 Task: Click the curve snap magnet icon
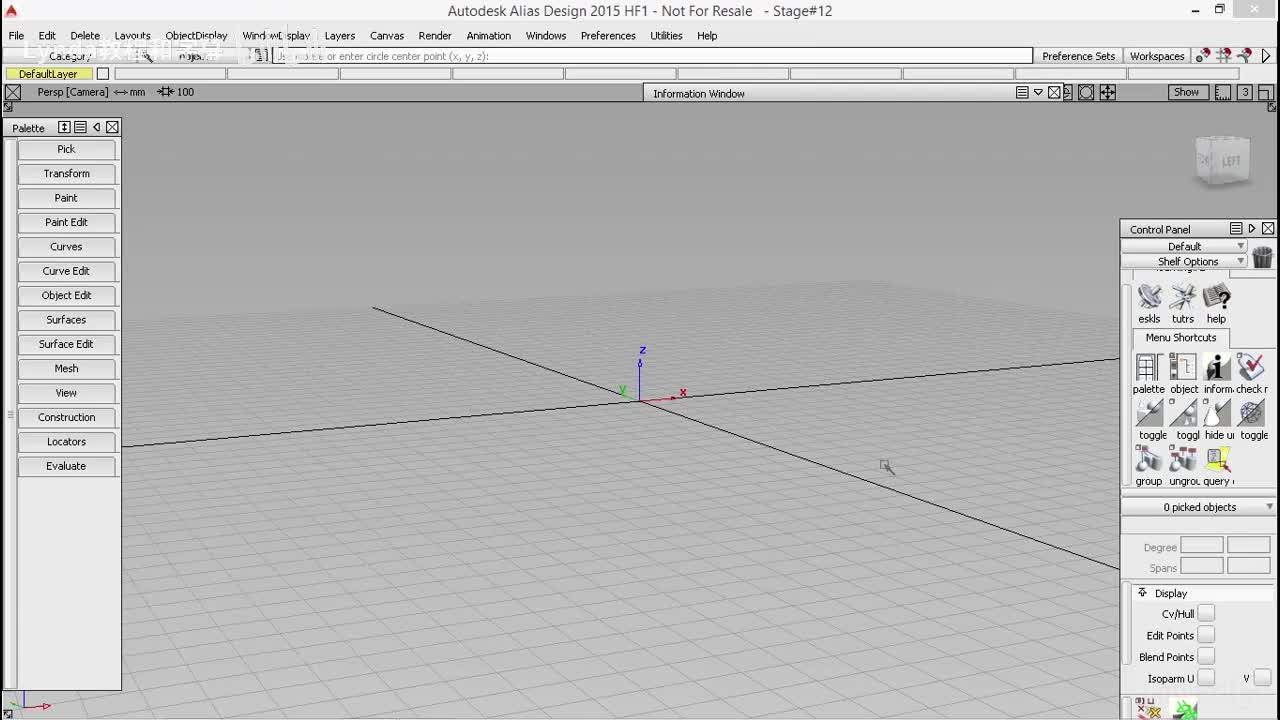1244,56
